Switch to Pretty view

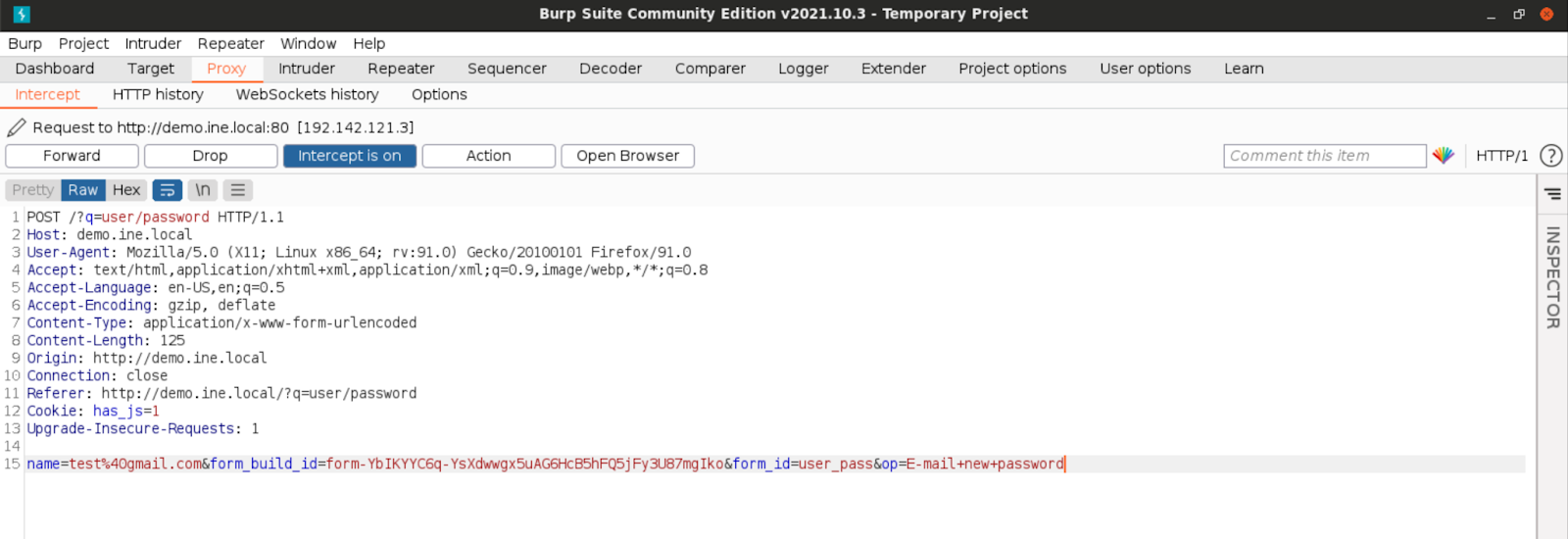click(33, 190)
